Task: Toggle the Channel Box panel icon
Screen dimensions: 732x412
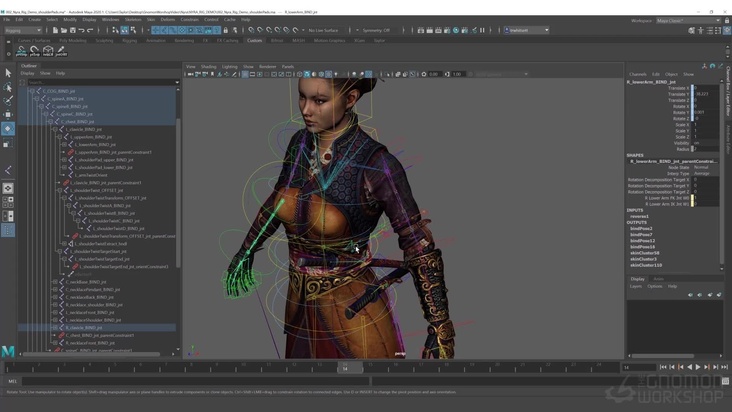Action: point(727,30)
